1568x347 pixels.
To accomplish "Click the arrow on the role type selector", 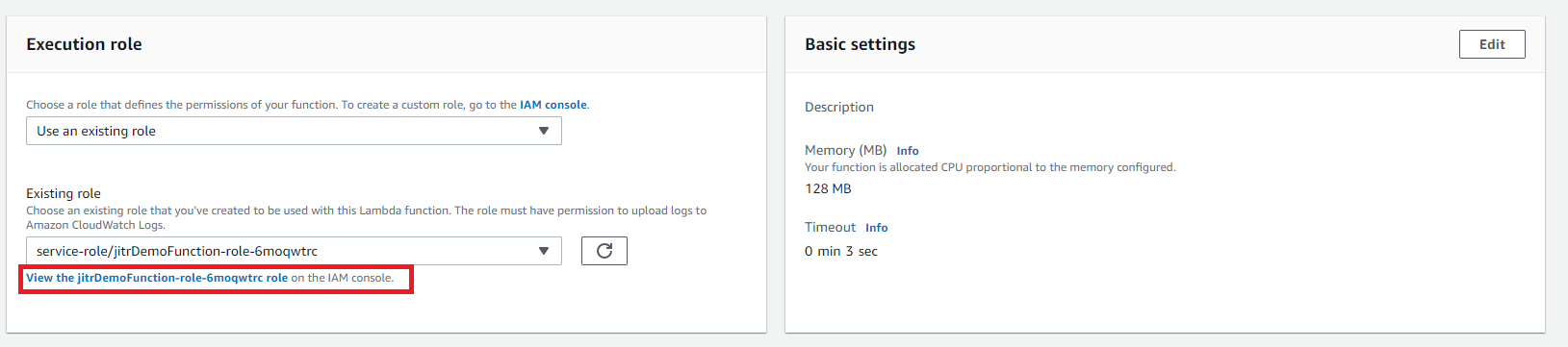I will click(544, 131).
